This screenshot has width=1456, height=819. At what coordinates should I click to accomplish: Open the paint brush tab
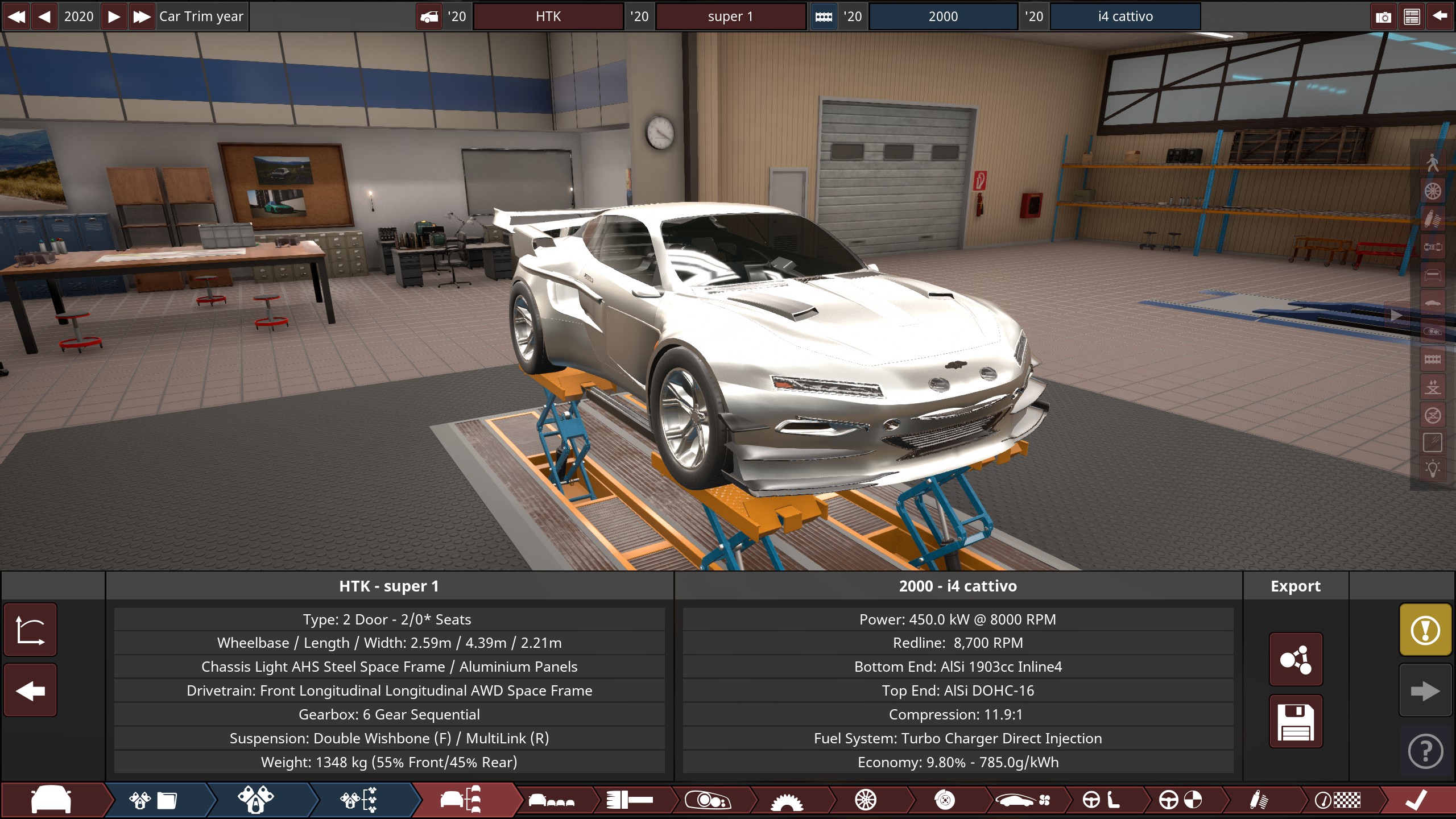[x=629, y=800]
